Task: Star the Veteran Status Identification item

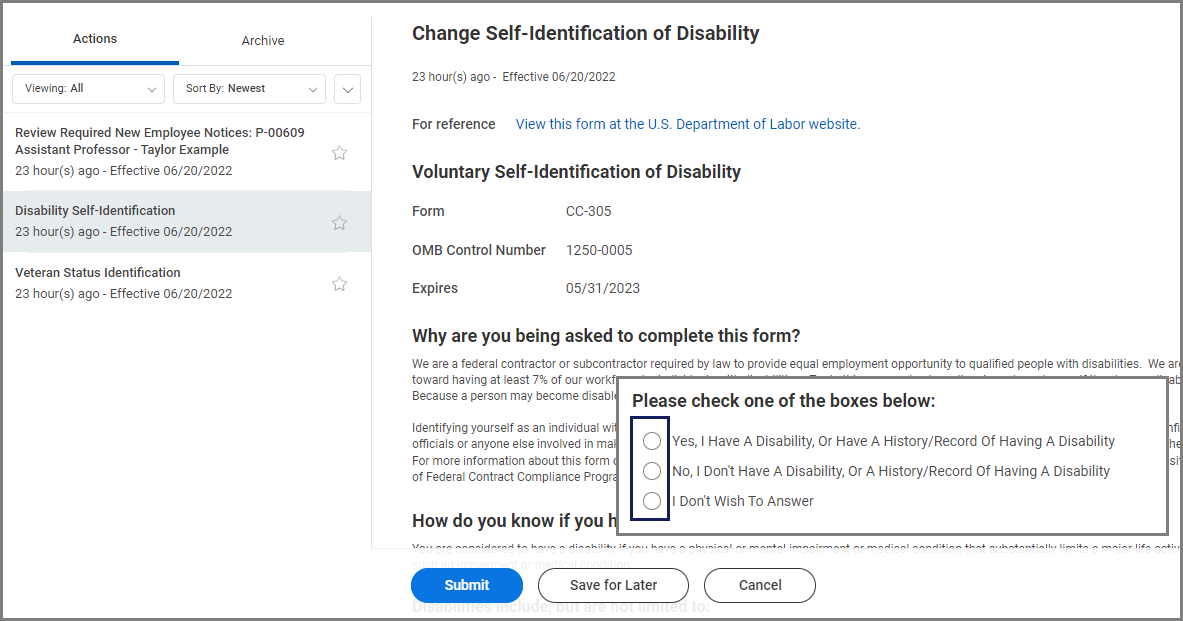Action: click(339, 284)
